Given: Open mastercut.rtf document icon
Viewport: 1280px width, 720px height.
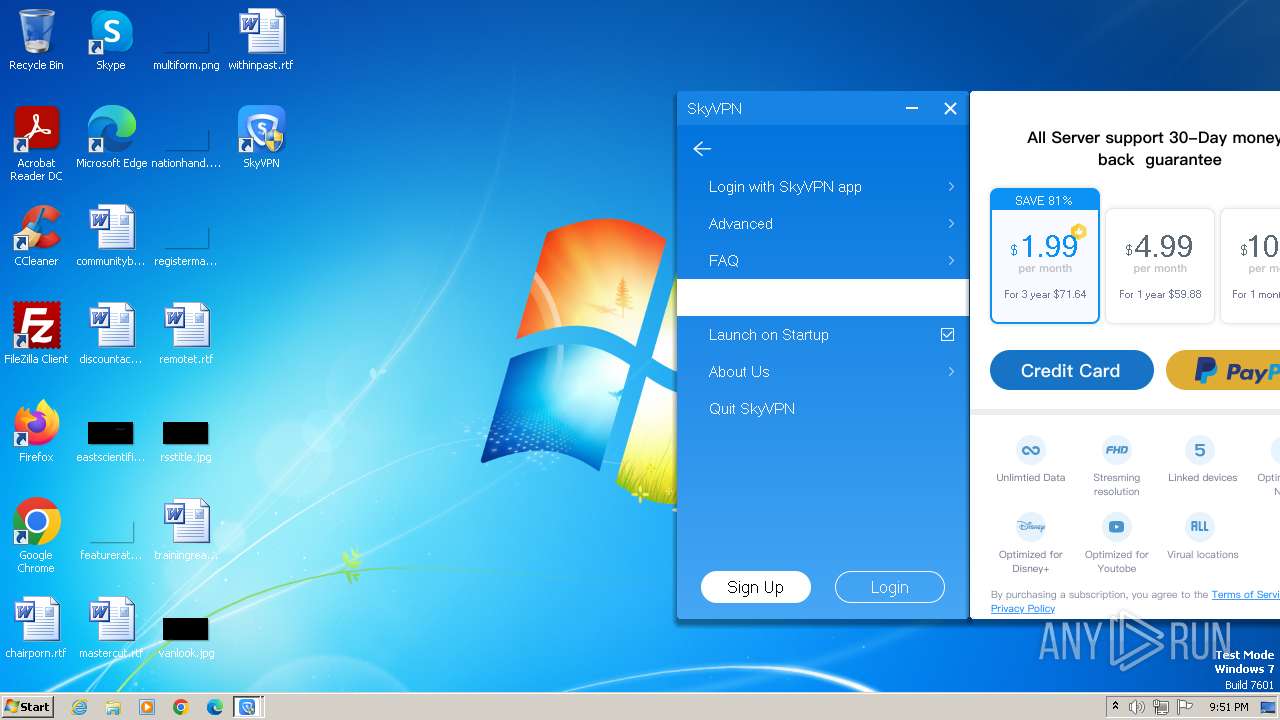Looking at the screenshot, I should pos(111,627).
